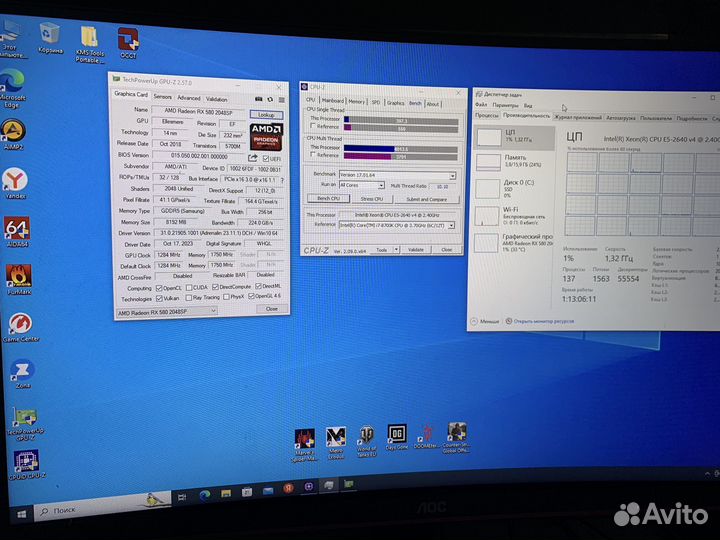
Task: Open Task View from the taskbar
Action: pos(182,497)
